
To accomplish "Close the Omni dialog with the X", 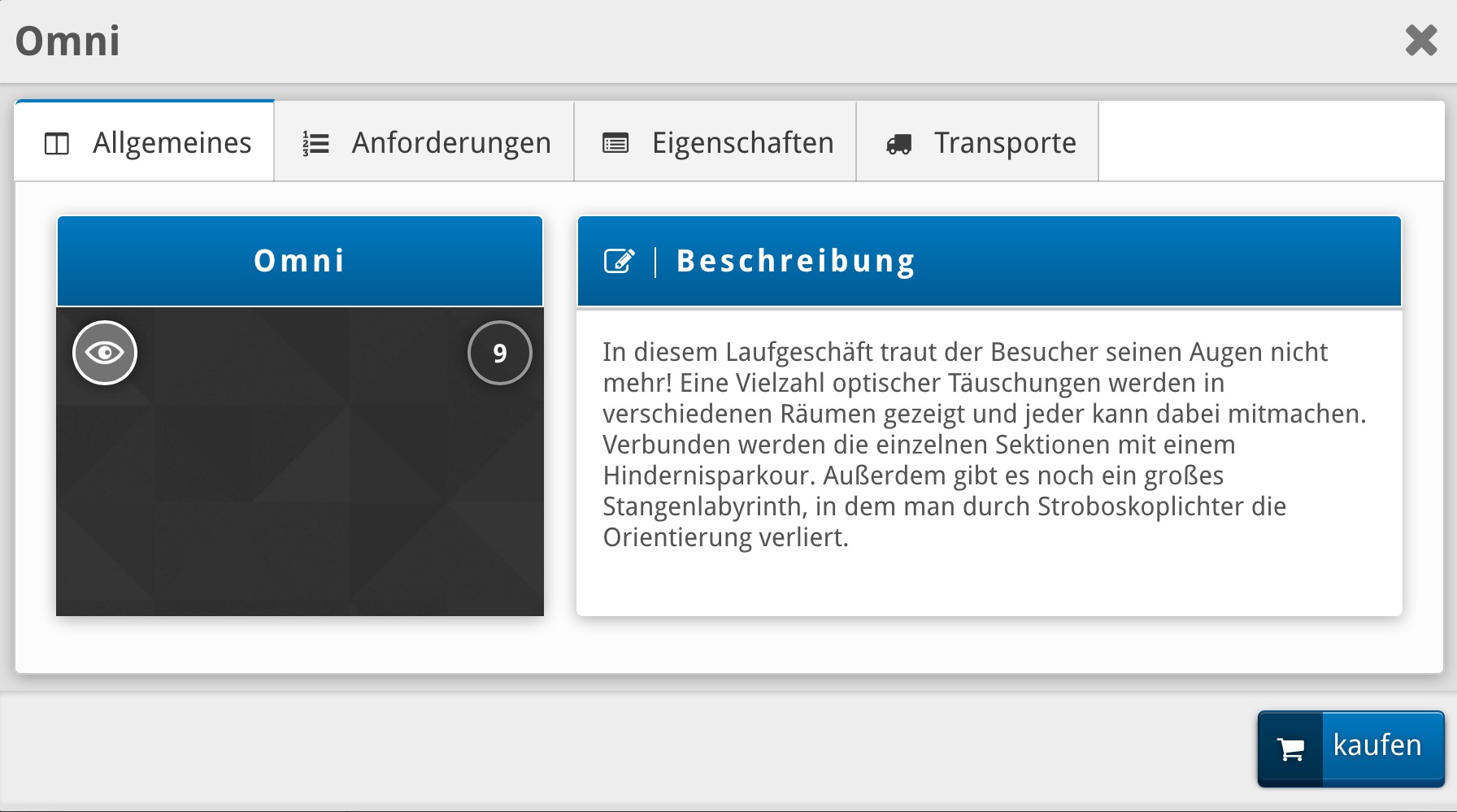I will coord(1420,41).
